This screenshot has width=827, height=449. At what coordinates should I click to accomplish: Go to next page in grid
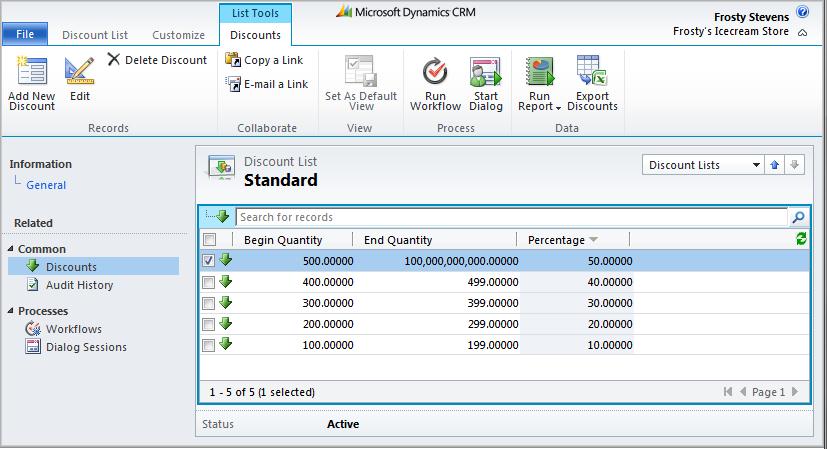795,391
